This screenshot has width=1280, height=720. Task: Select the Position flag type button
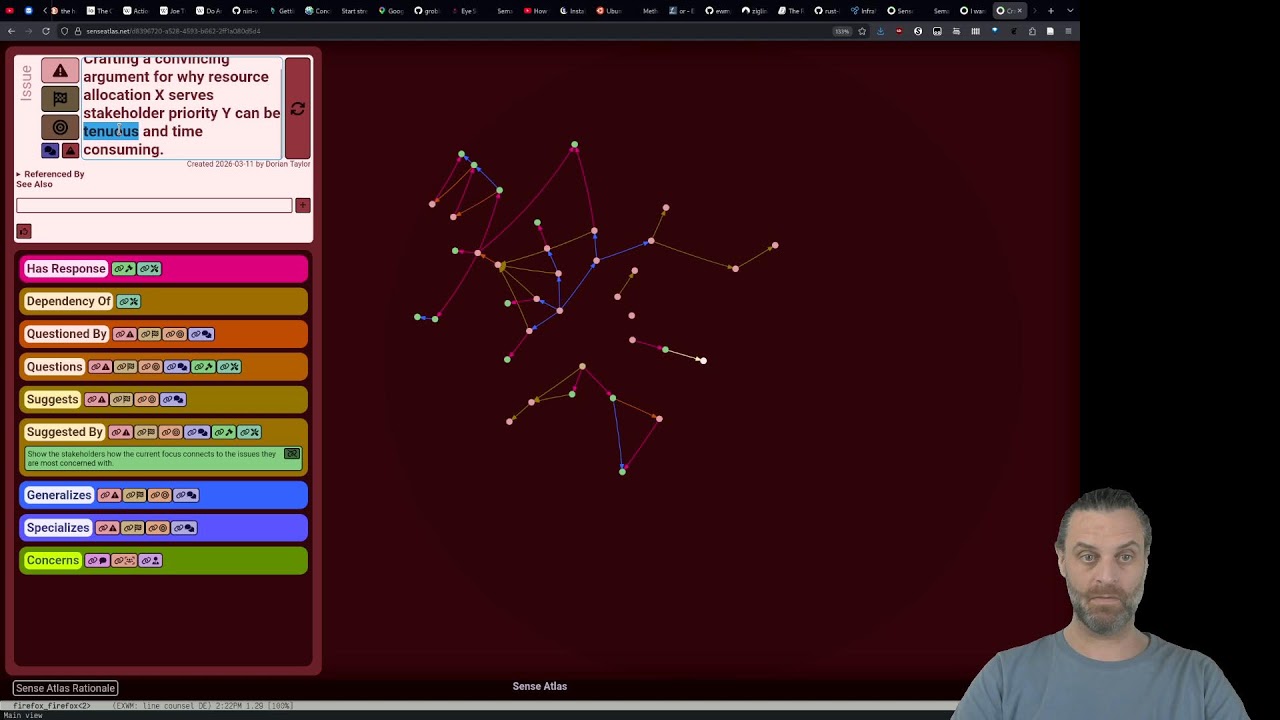coord(60,99)
